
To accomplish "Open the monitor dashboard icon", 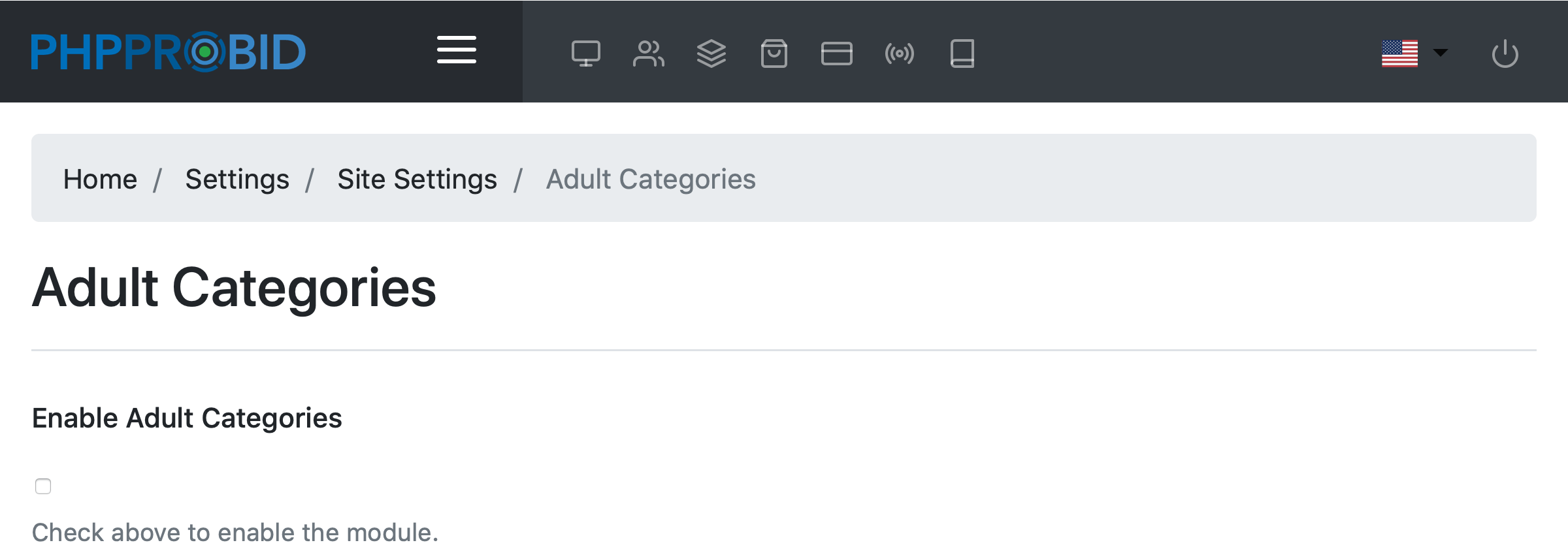I will coord(585,54).
